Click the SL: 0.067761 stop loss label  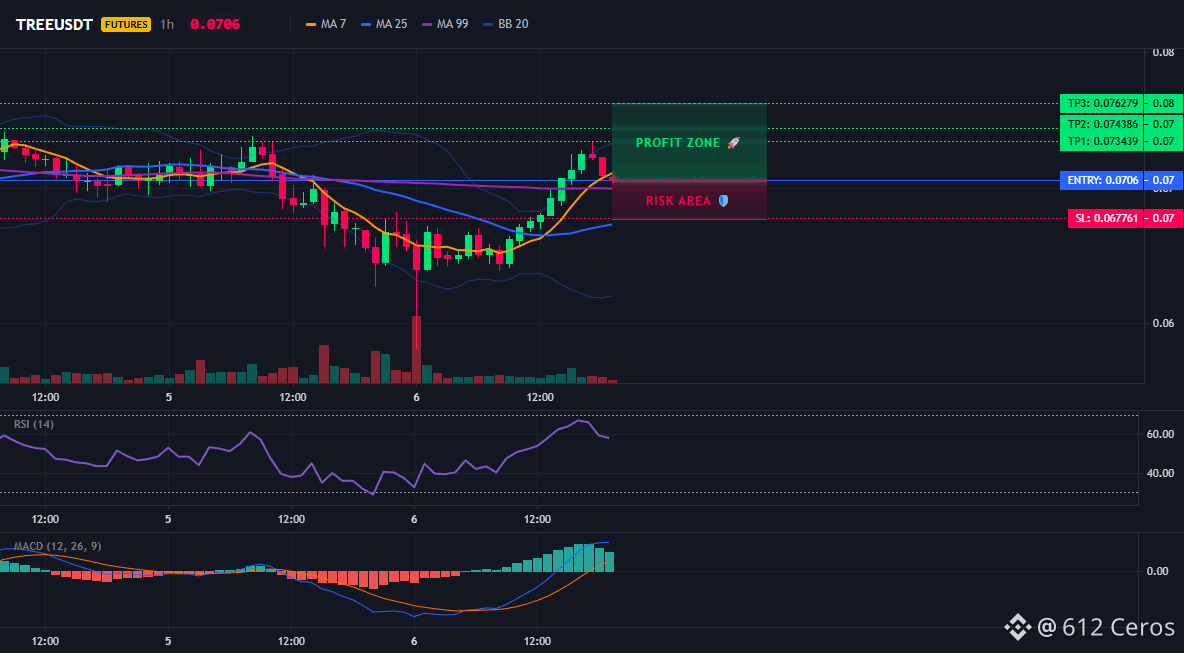[1105, 219]
